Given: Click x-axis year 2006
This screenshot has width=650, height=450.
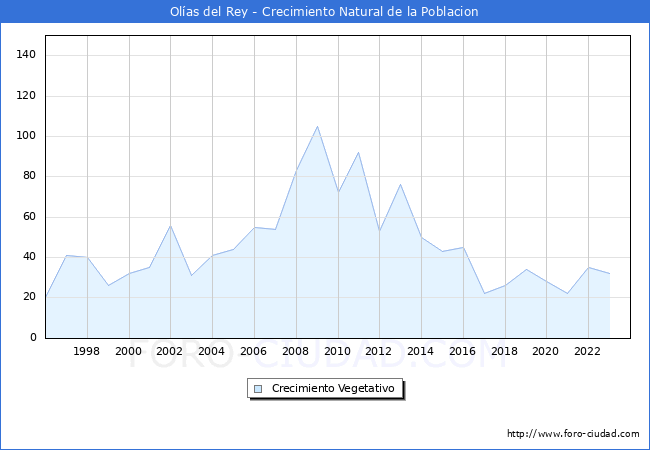Looking at the screenshot, I should coord(253,351).
